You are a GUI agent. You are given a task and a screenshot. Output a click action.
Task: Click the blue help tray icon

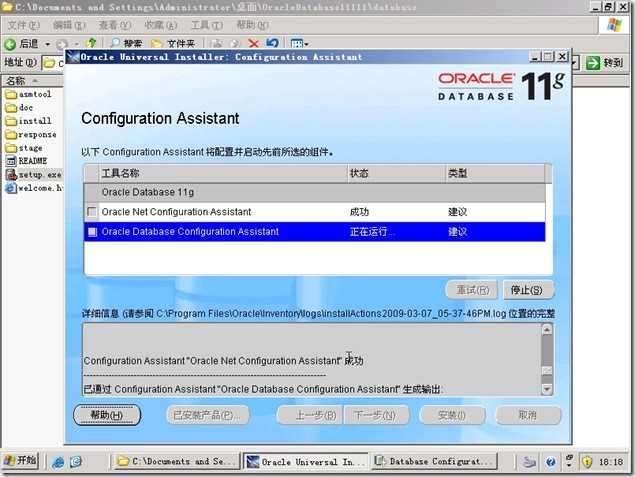[550, 462]
